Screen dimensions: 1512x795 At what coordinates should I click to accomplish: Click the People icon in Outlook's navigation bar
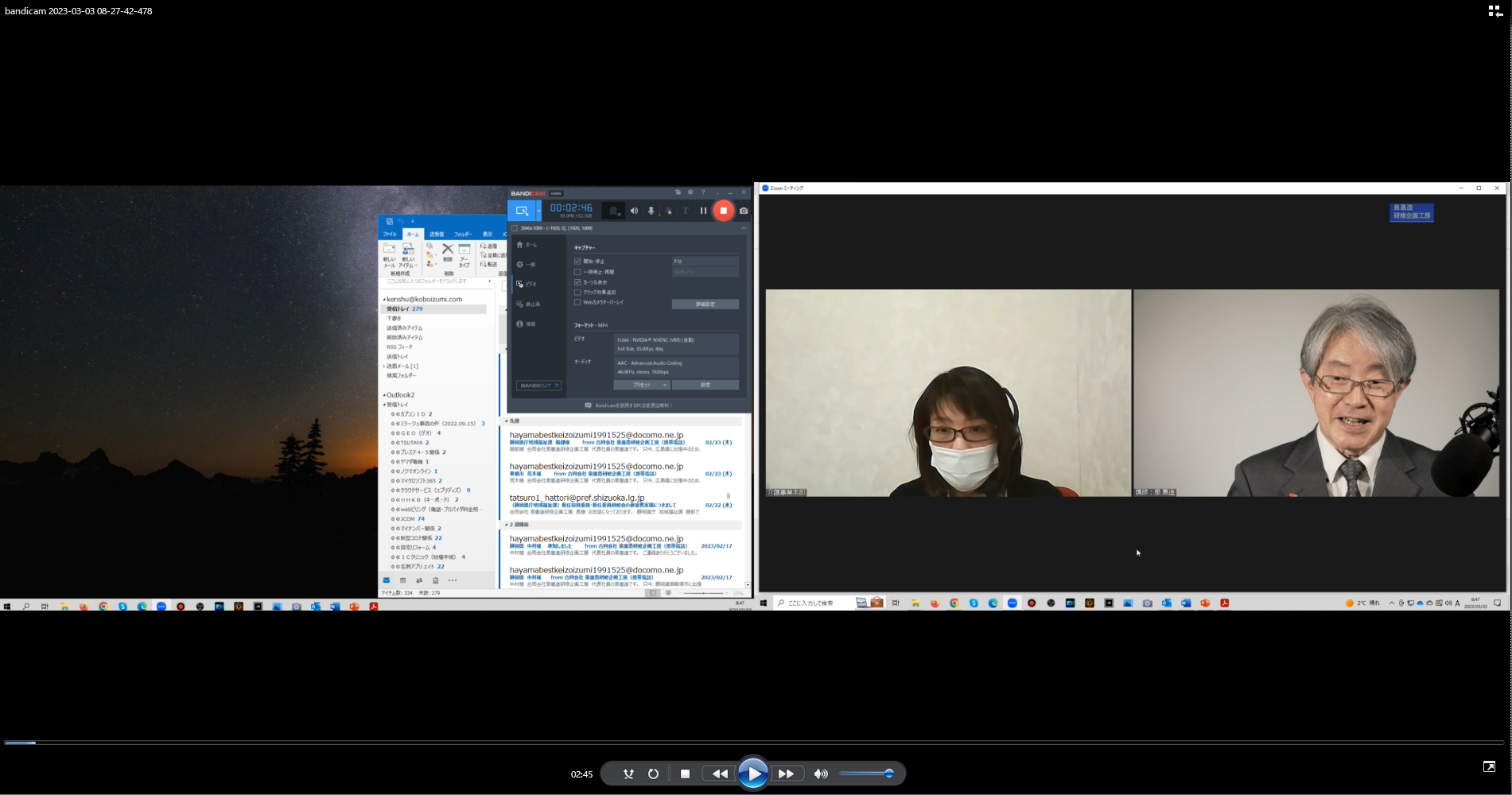[419, 580]
